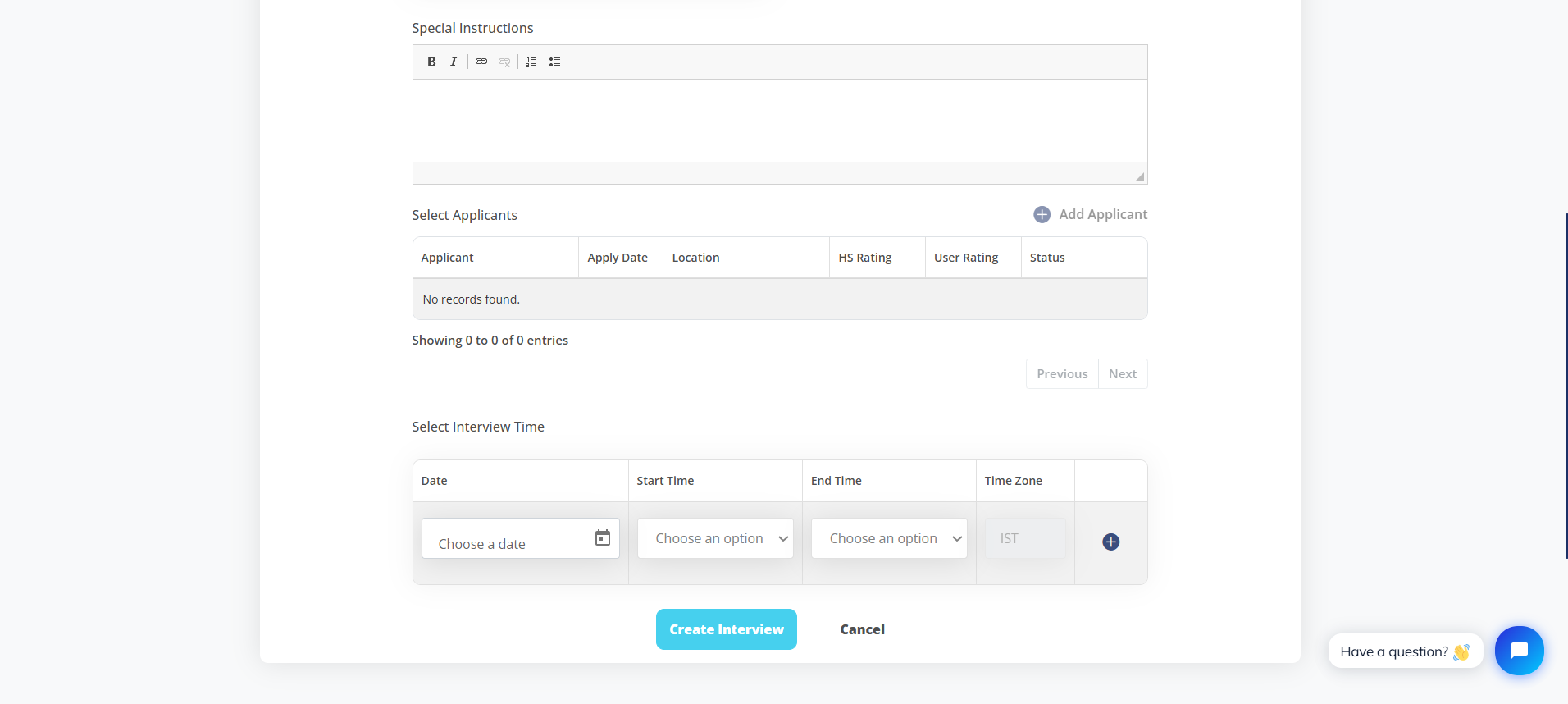Toggle bold formatting in Special Instructions editor

(431, 62)
